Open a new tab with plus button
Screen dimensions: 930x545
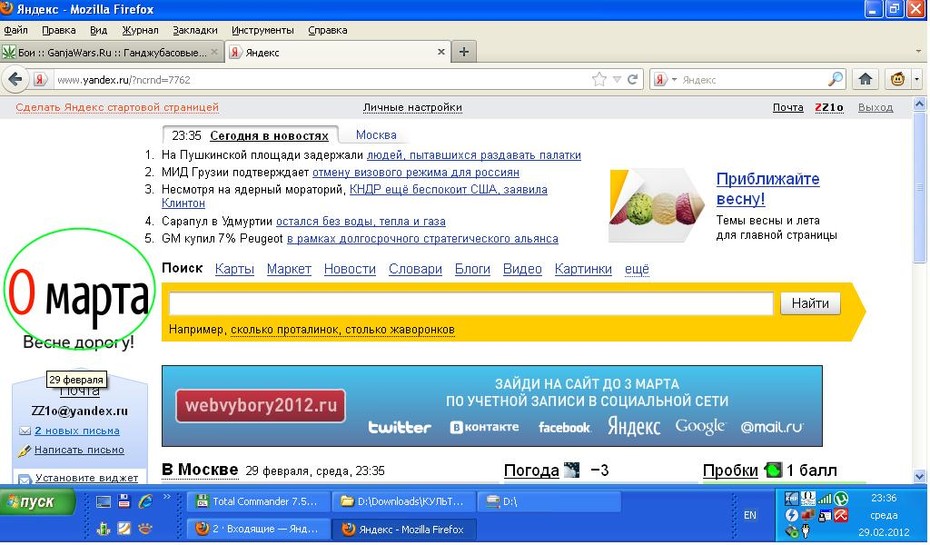tap(464, 52)
